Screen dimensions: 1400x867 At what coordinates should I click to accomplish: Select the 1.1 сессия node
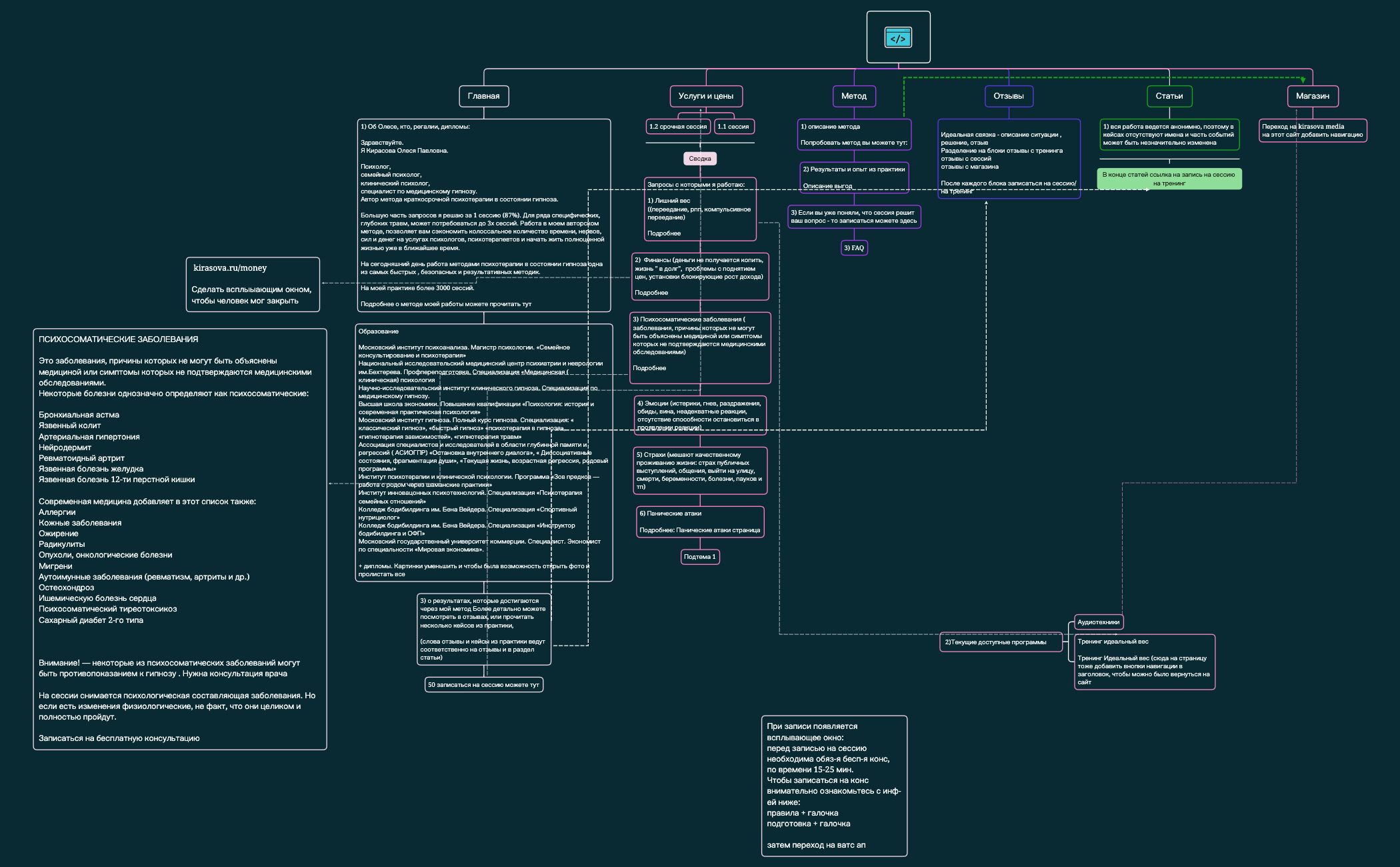735,125
